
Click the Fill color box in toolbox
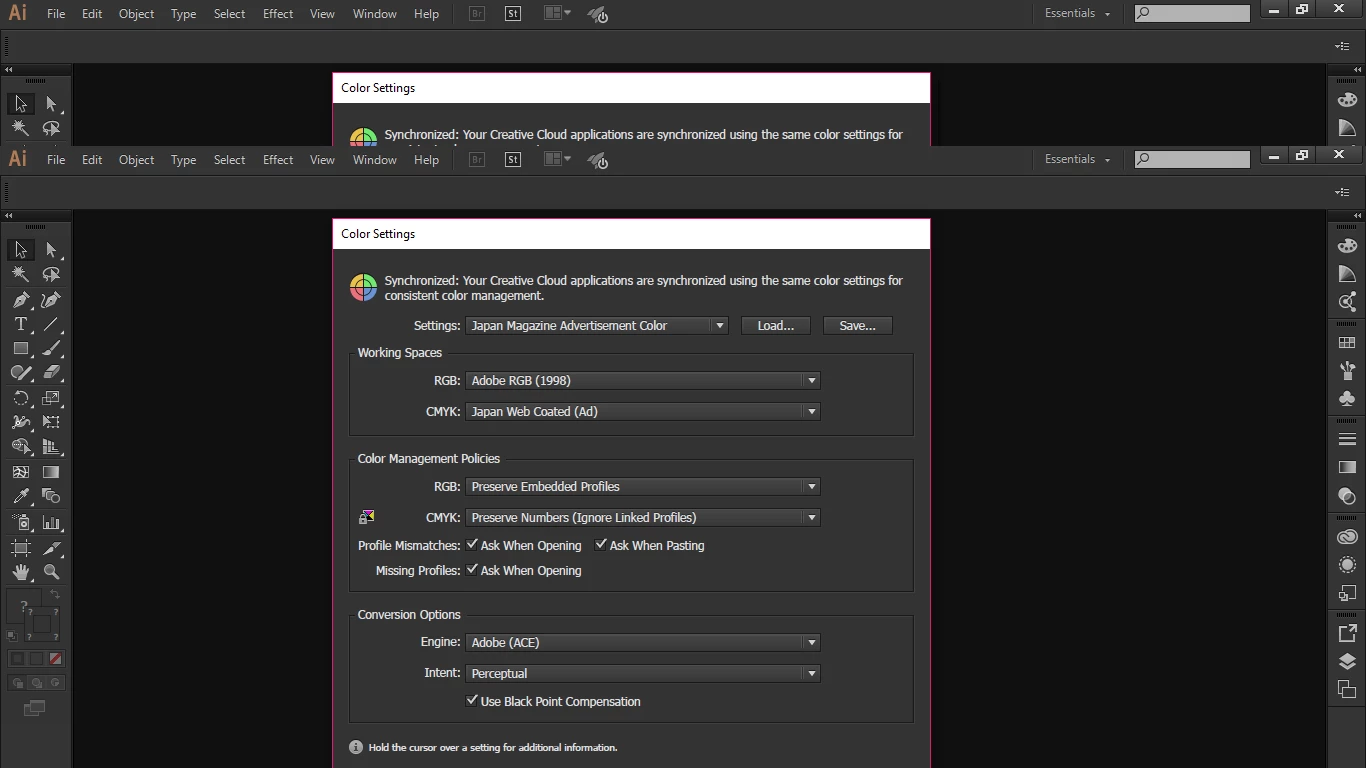(24, 606)
